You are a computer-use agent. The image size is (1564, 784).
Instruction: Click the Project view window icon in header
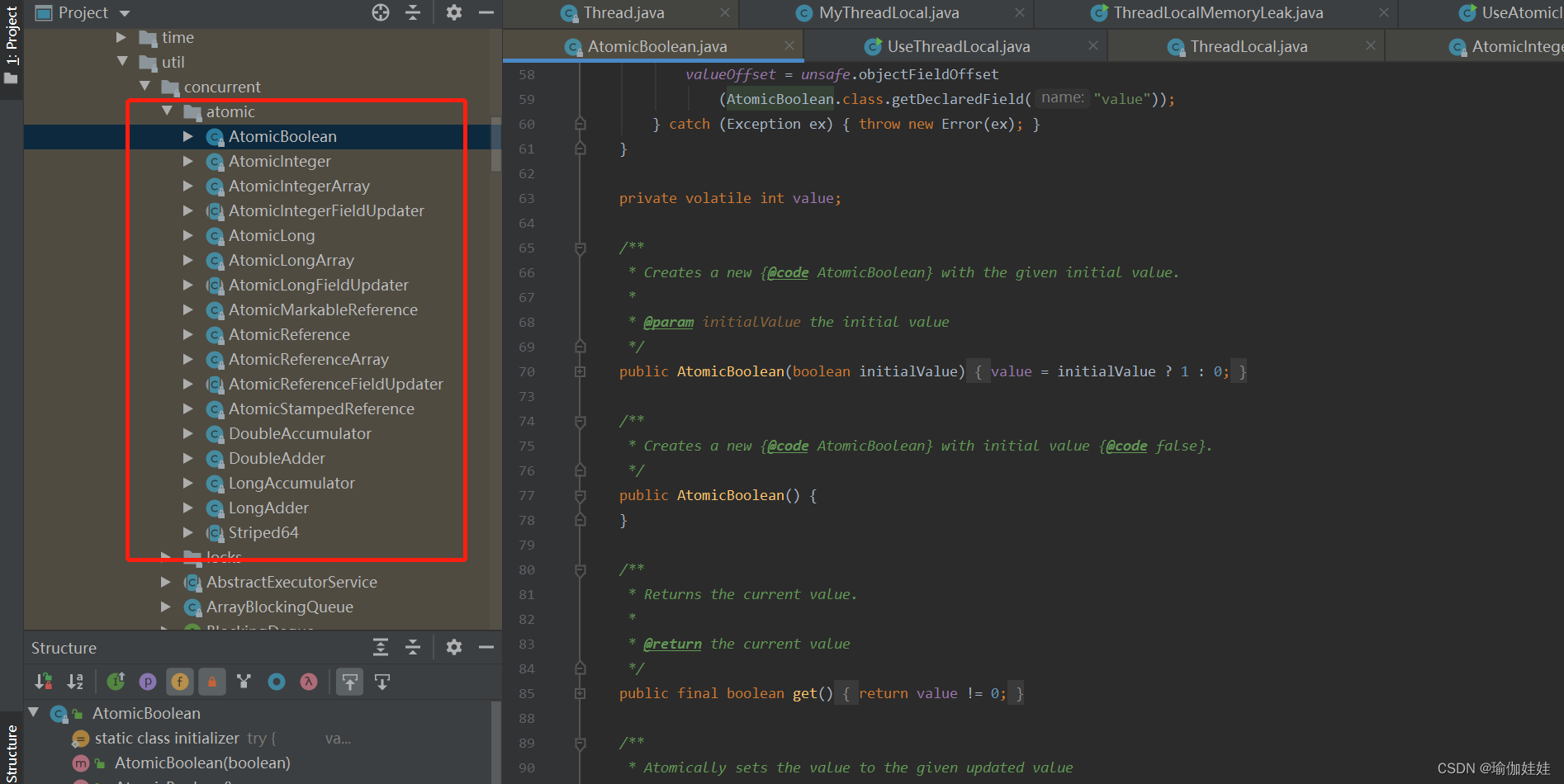[44, 12]
